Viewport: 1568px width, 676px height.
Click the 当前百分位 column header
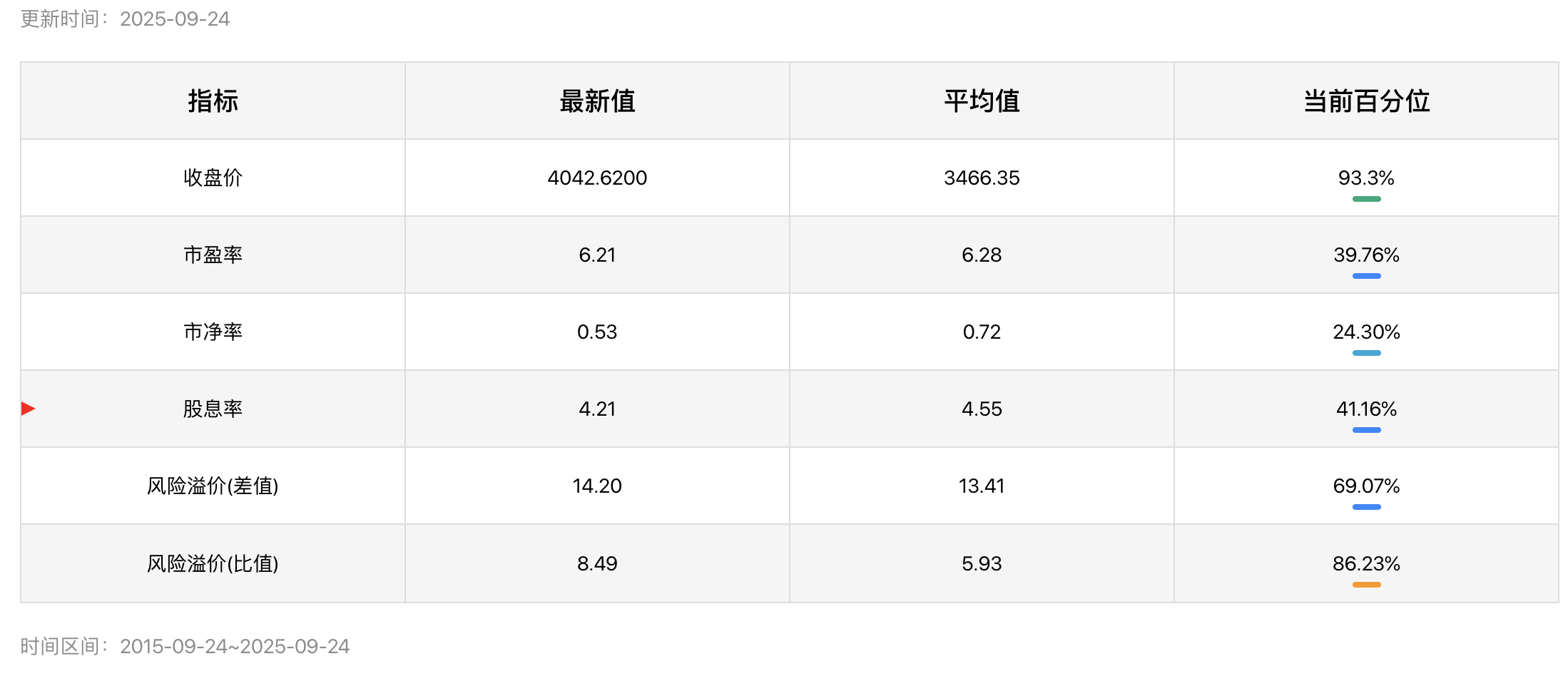[1366, 101]
